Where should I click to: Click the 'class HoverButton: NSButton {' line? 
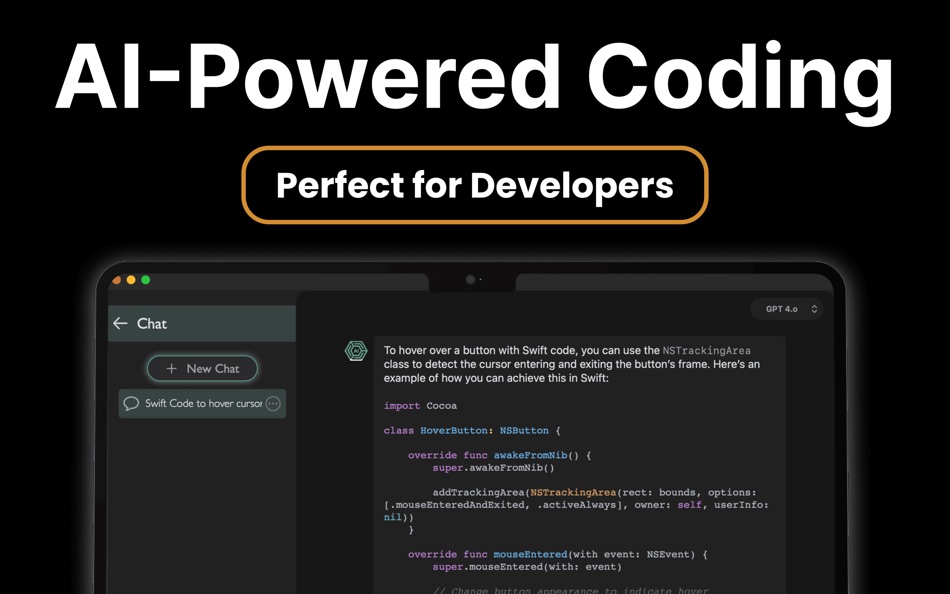click(x=472, y=431)
